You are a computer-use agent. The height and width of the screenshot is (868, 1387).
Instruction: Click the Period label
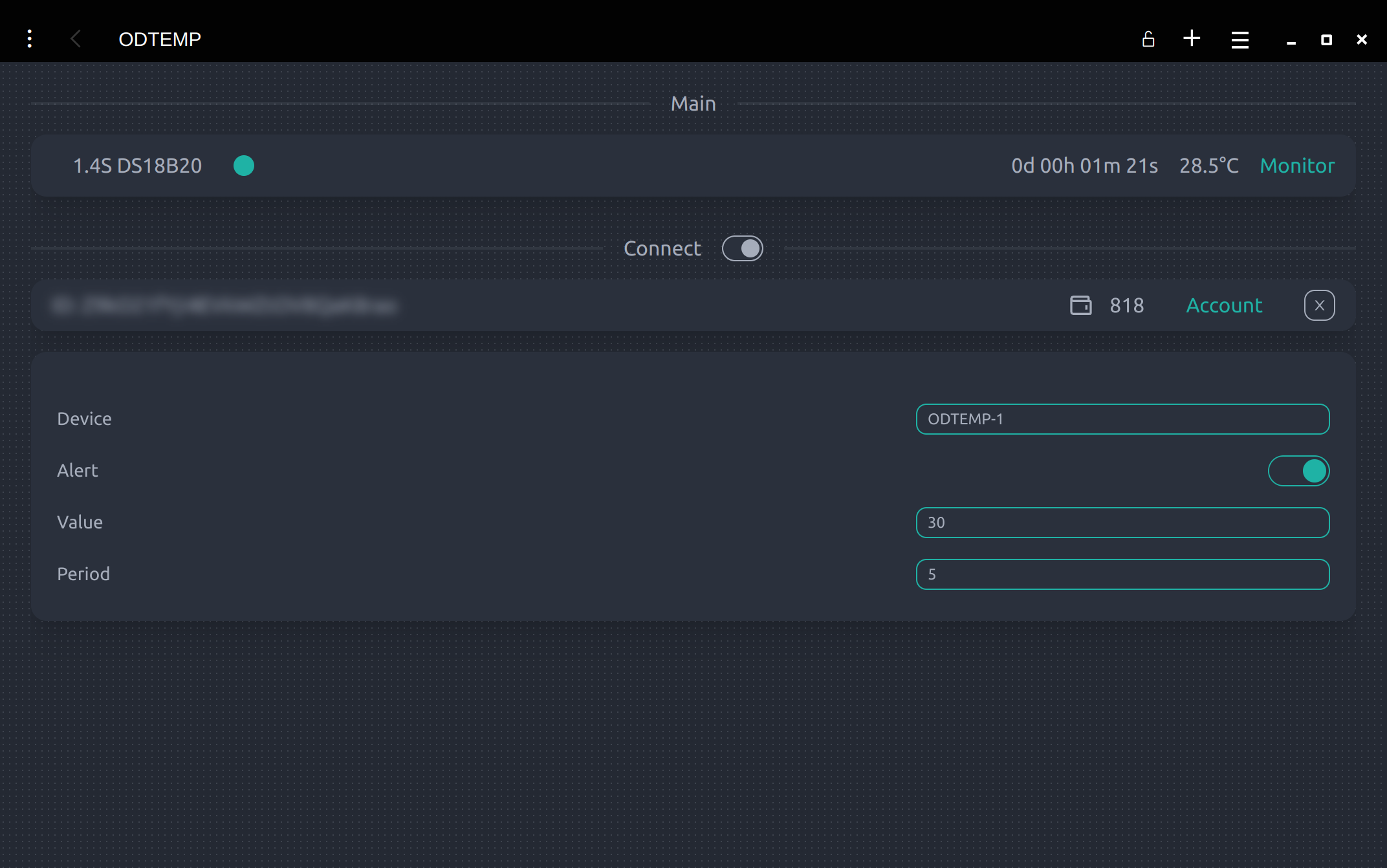pyautogui.click(x=83, y=574)
